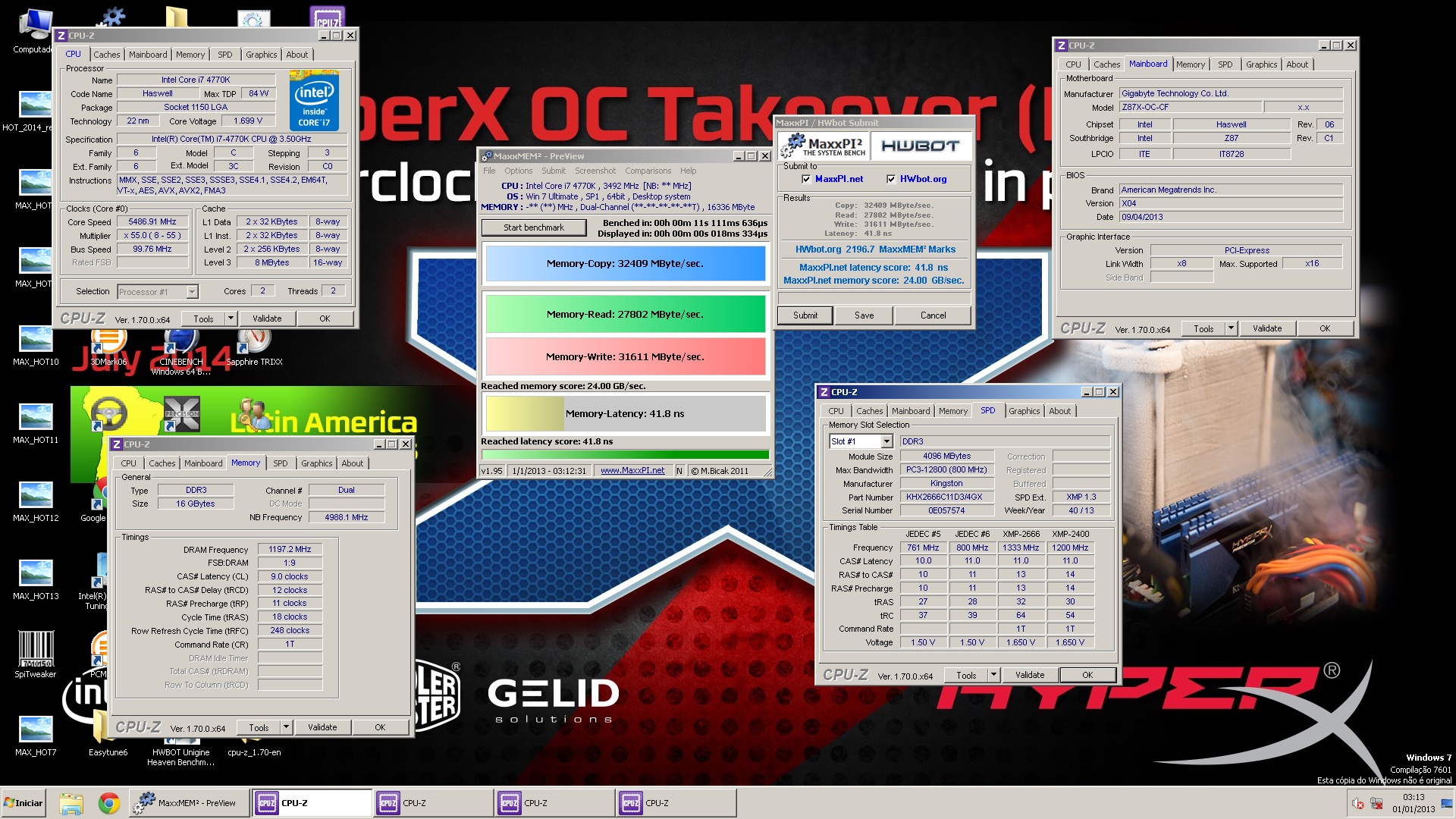Expand Tools arrow in SPD tab window

click(x=993, y=675)
